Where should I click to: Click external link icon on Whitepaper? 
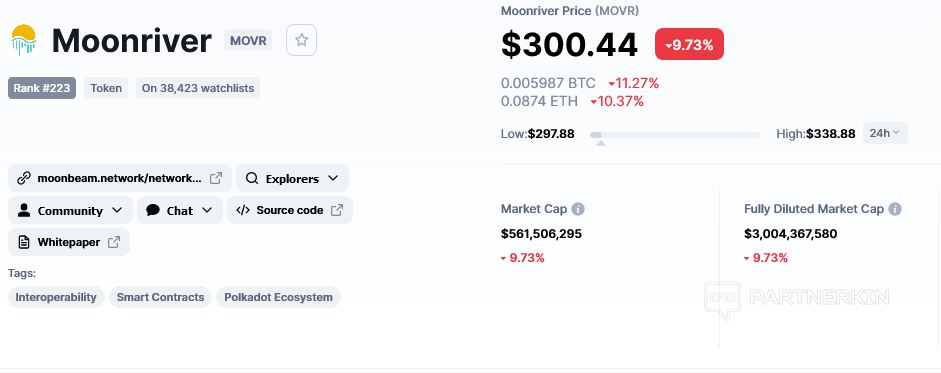[x=113, y=242]
